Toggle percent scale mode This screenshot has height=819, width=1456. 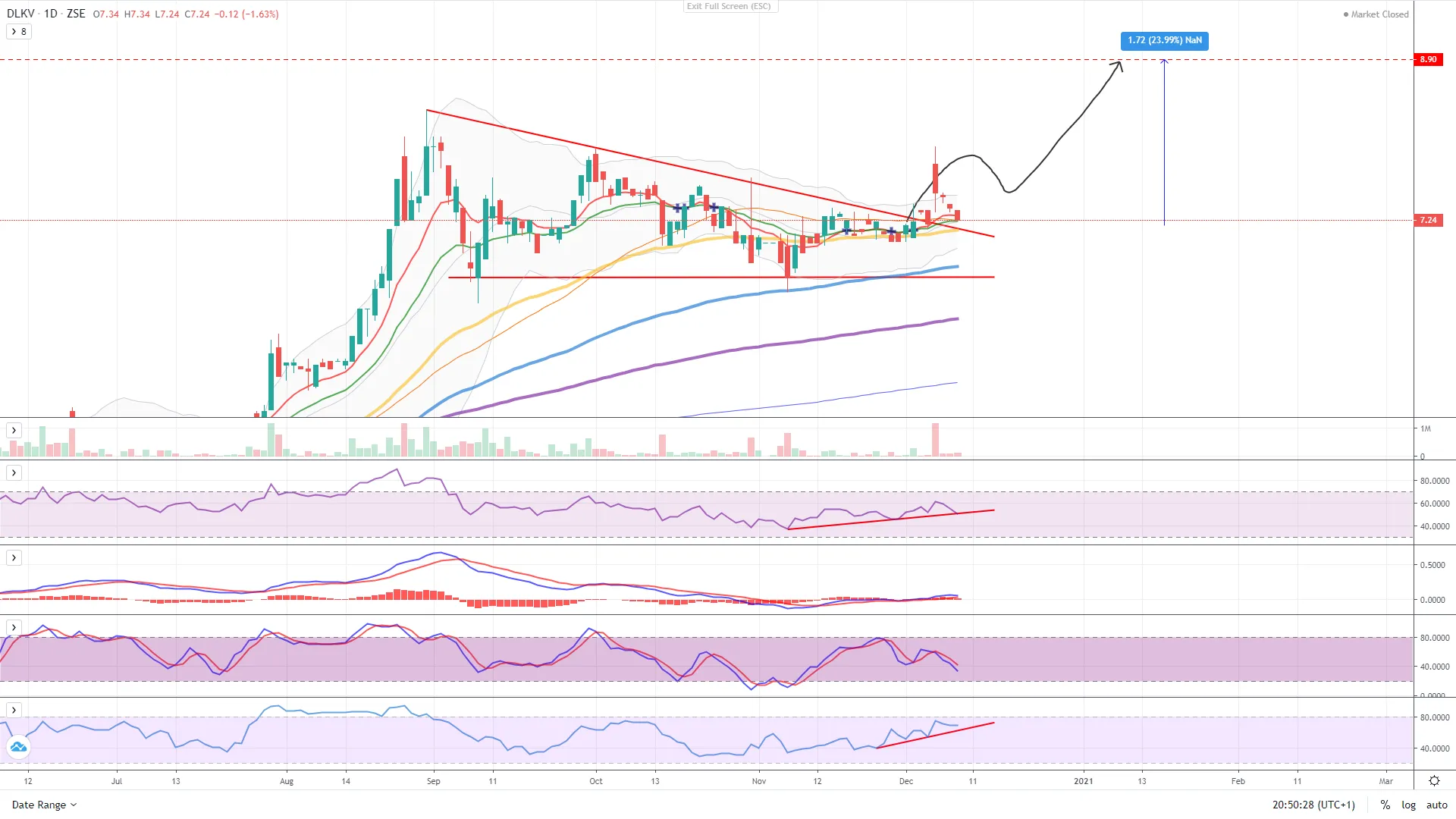point(1385,805)
